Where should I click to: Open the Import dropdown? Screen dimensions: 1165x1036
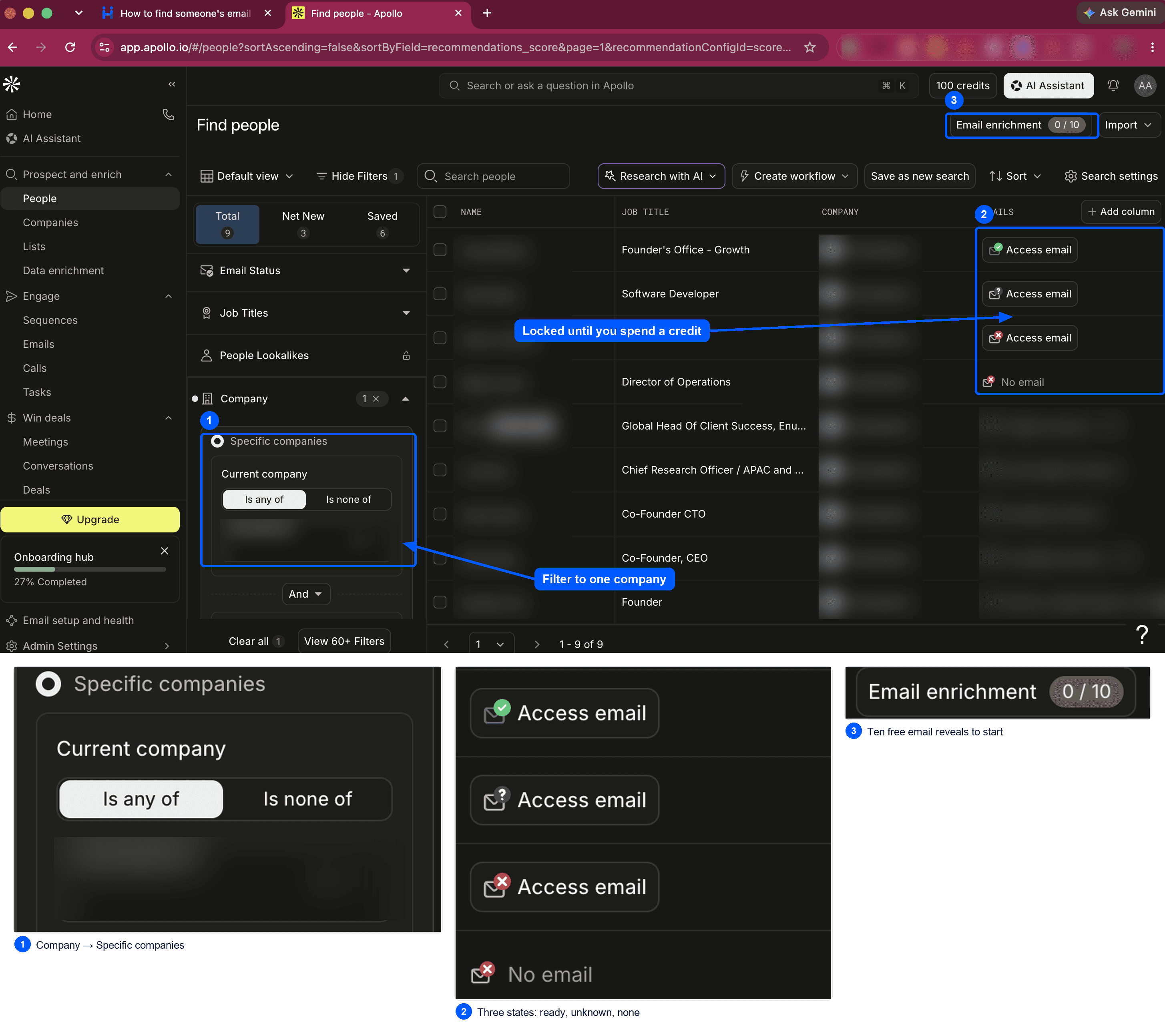(1129, 125)
